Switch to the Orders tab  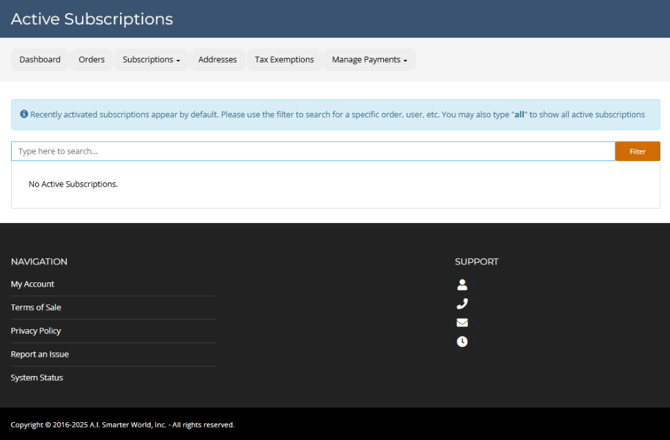[x=92, y=60]
